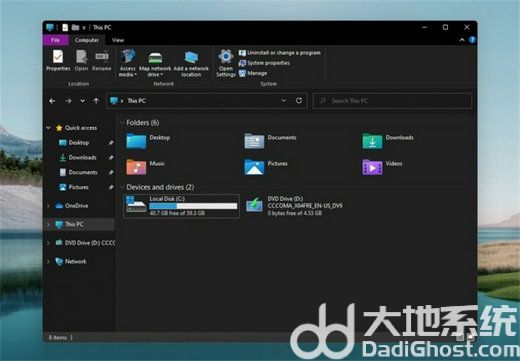Open Properties in the ribbon
The width and height of the screenshot is (520, 361).
[x=58, y=60]
